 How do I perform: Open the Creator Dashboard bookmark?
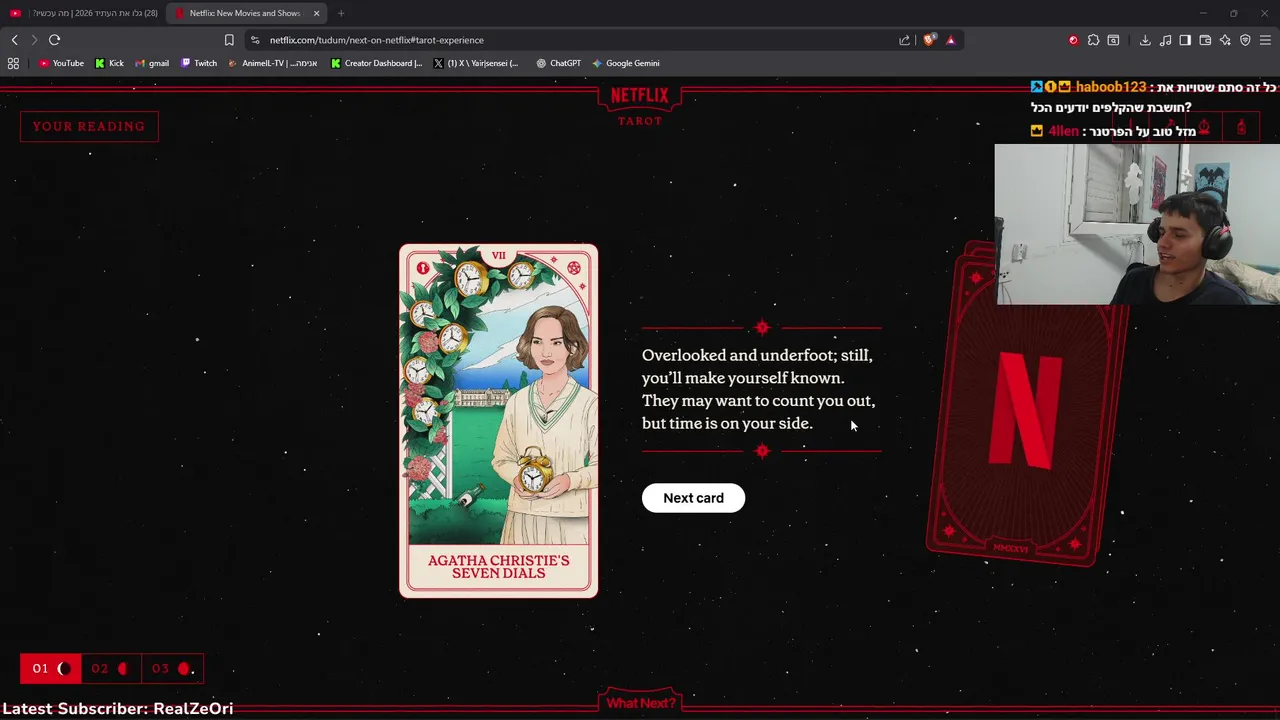pyautogui.click(x=377, y=63)
